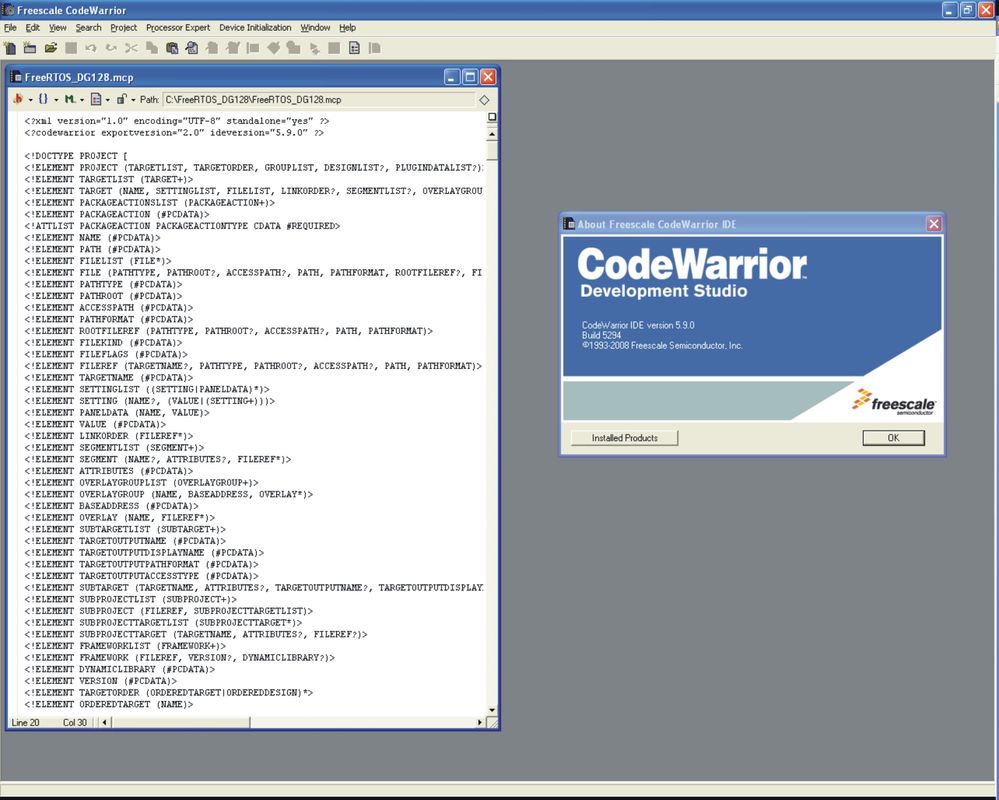Viewport: 999px width, 800px height.
Task: Click the Project Inspector document-list toolbar icon
Action: 354,48
